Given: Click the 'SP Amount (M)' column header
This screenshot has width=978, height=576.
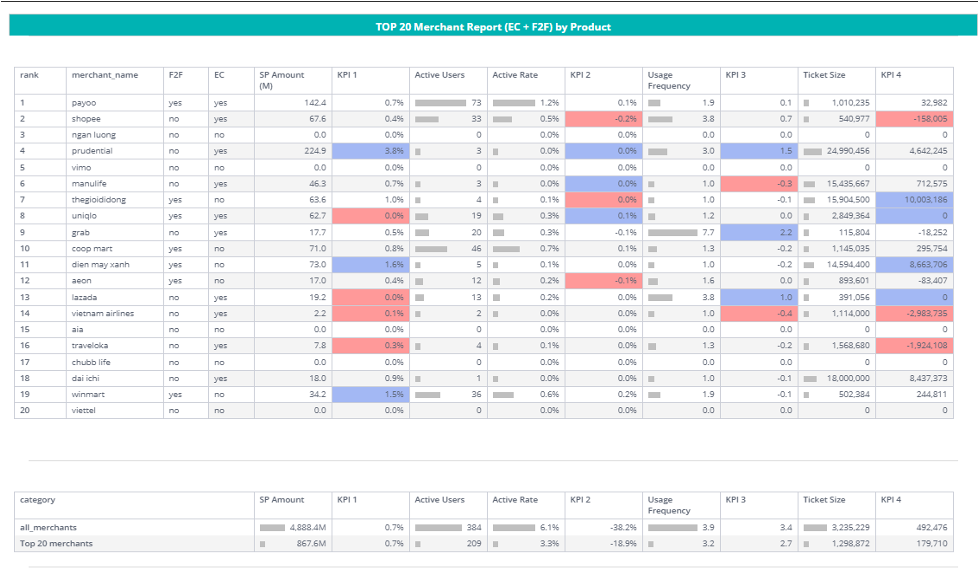Looking at the screenshot, I should point(281,80).
